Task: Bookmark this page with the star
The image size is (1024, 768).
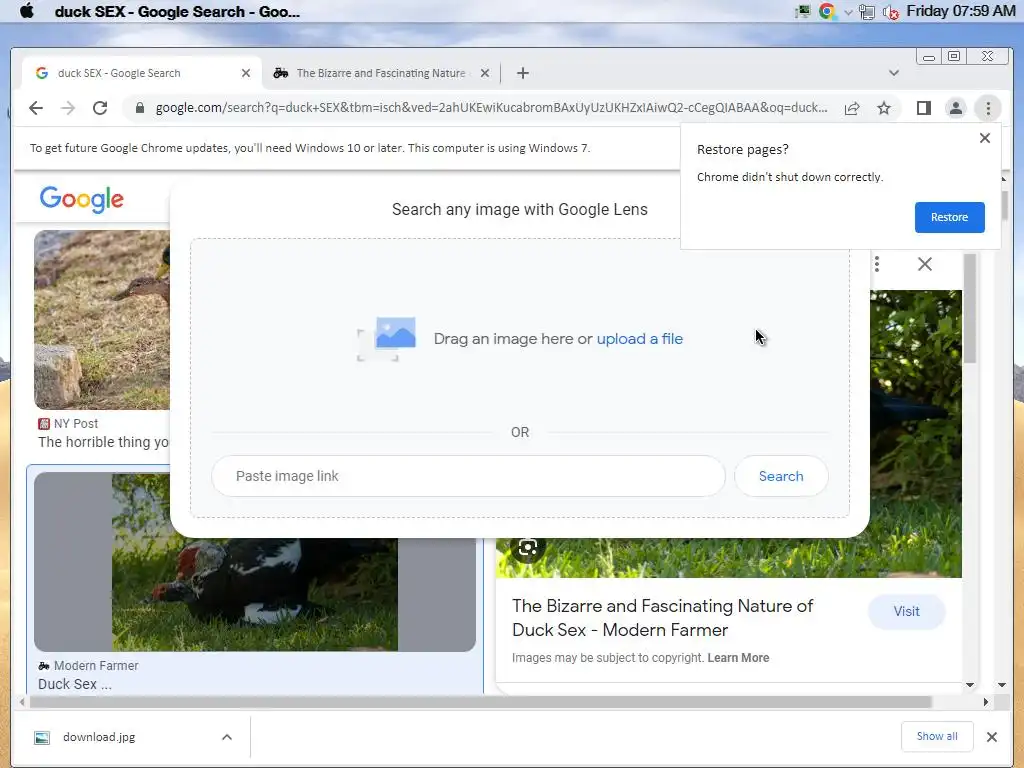Action: (884, 108)
